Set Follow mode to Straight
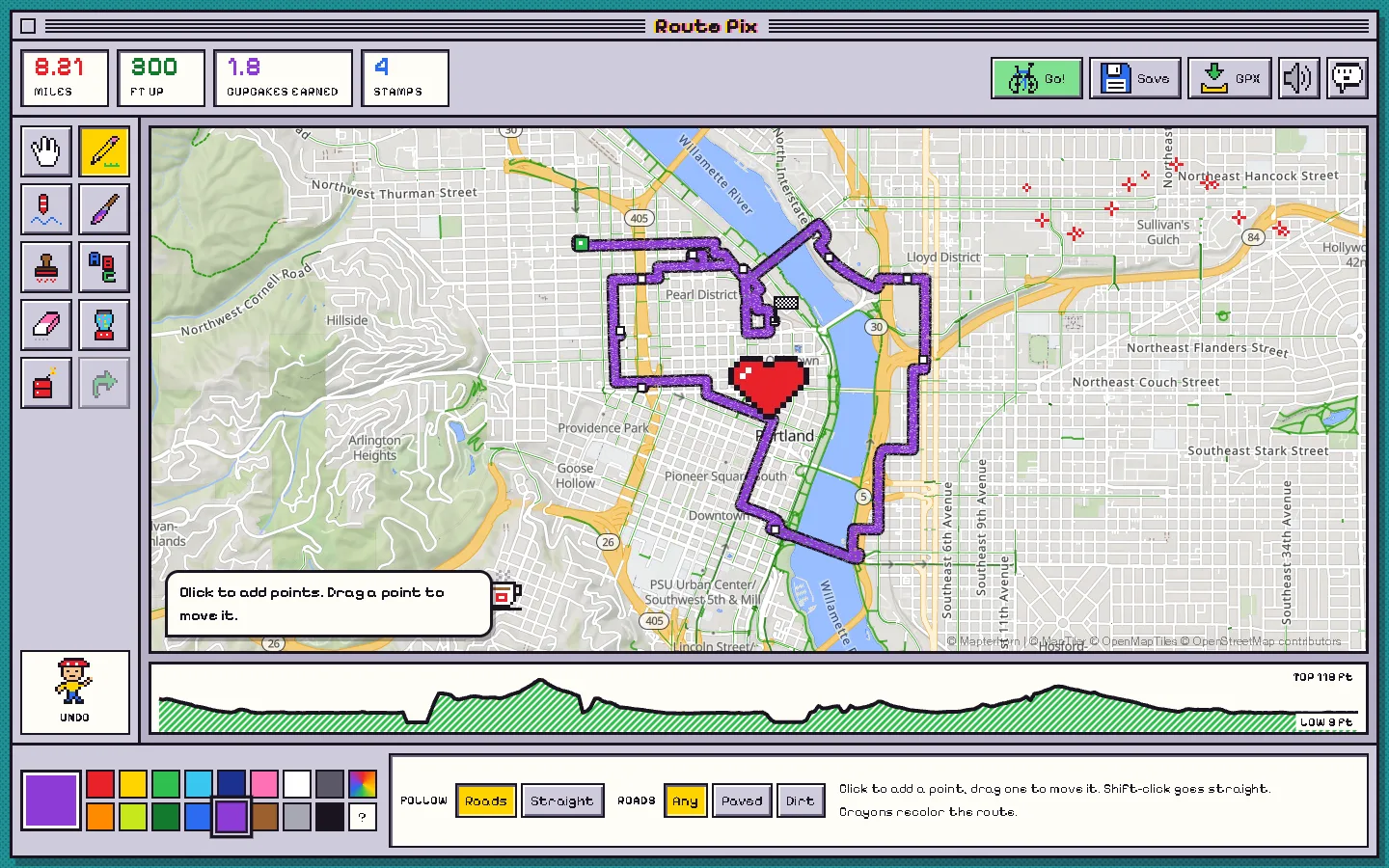The height and width of the screenshot is (868, 1389). pyautogui.click(x=562, y=800)
